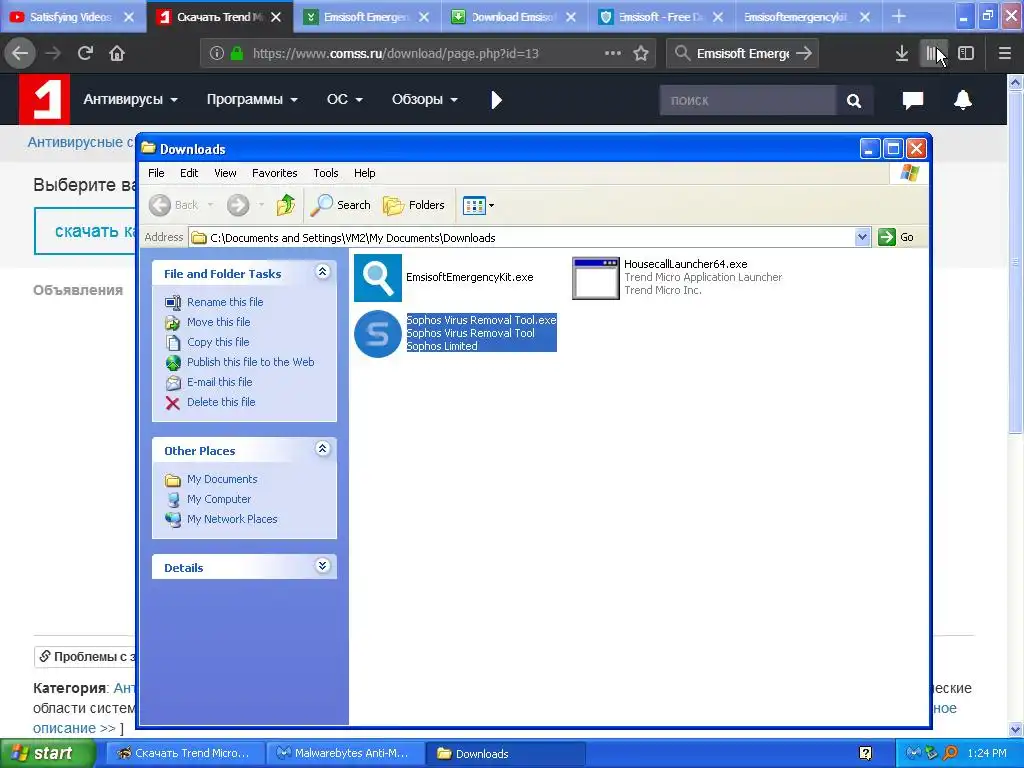Click Delete this file task
The image size is (1024, 768).
[221, 402]
